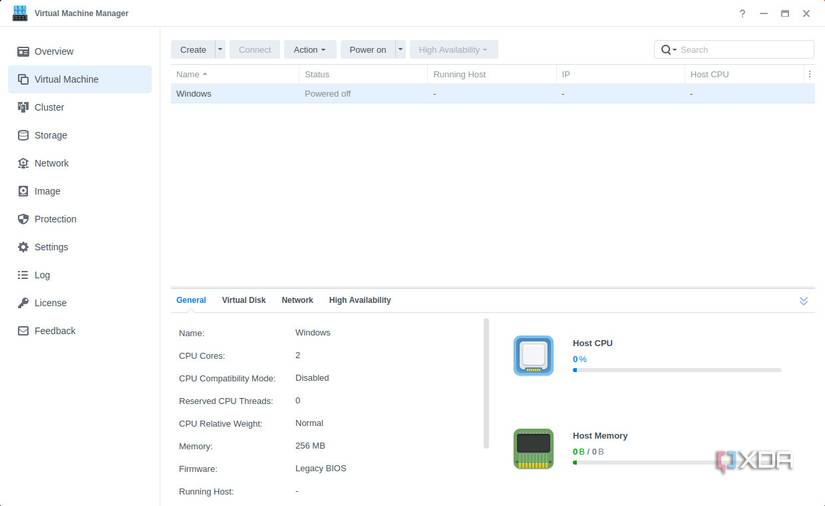Open the Settings sidebar item
825x506 pixels.
80,247
